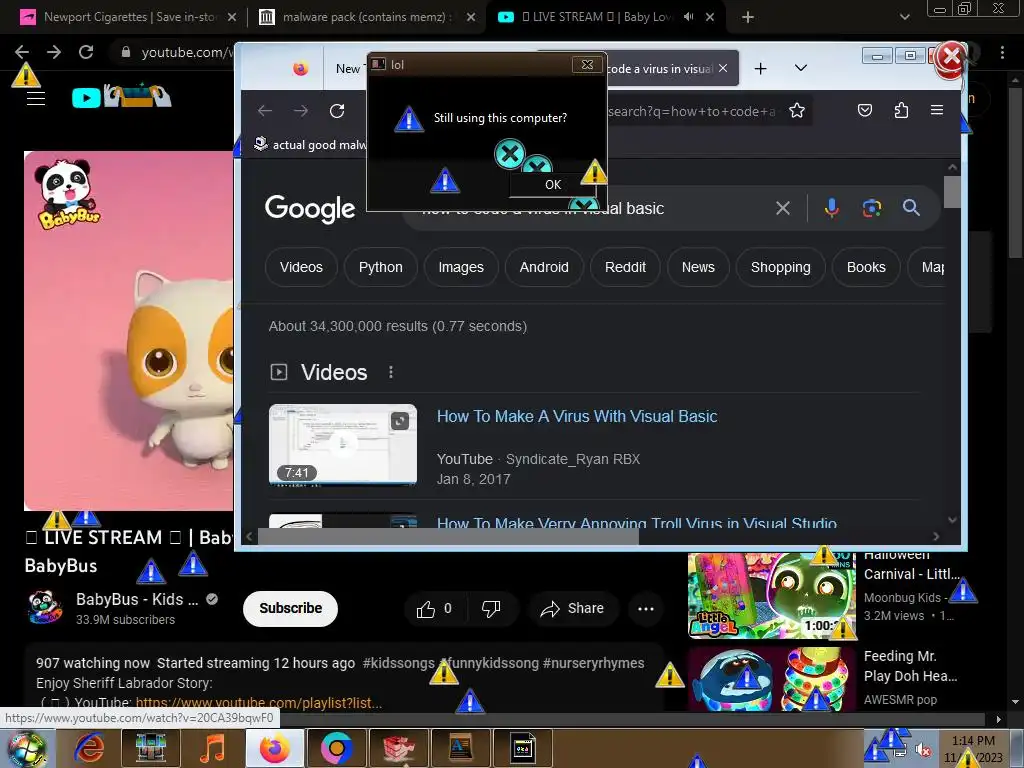Open How To Make A Virus With Visual Basic
This screenshot has width=1024, height=768.
pos(577,417)
